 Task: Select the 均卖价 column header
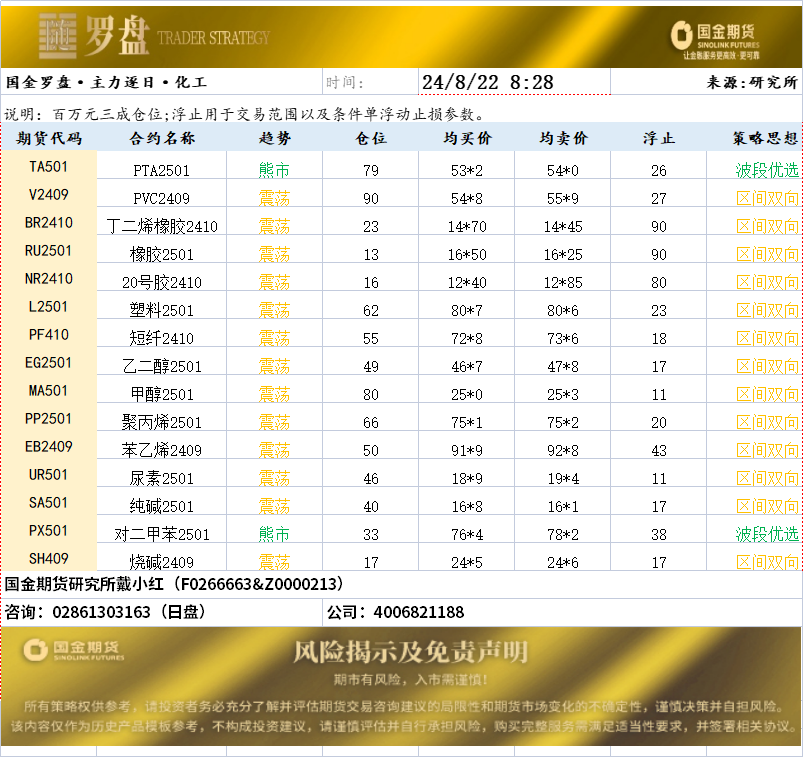coord(563,138)
